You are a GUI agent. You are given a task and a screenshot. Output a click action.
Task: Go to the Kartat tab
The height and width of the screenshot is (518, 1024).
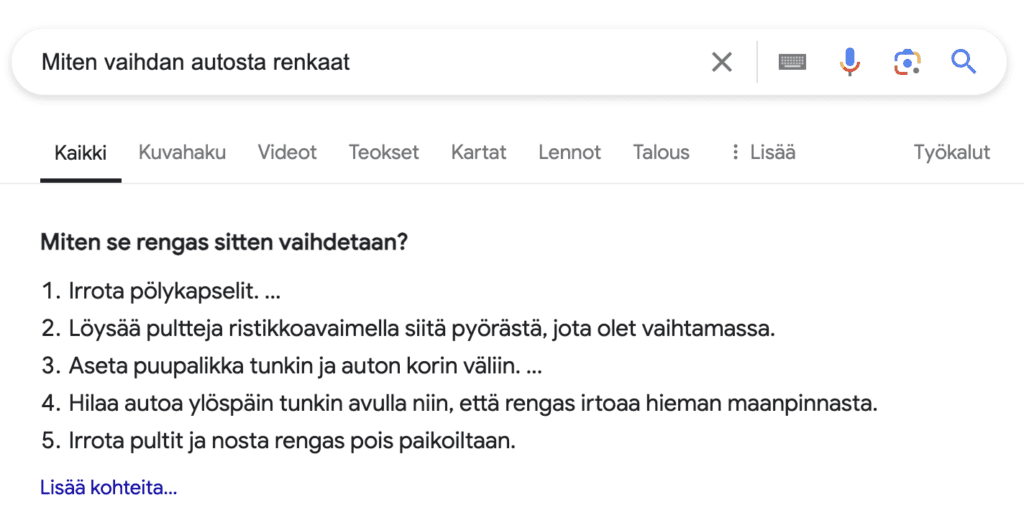point(478,152)
